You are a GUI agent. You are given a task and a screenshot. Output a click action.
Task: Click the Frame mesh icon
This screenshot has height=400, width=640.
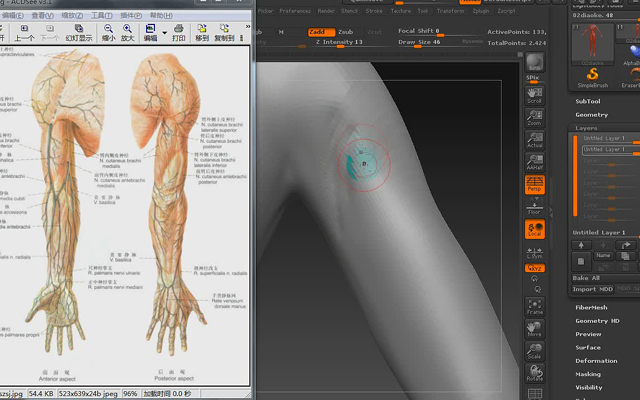534,307
